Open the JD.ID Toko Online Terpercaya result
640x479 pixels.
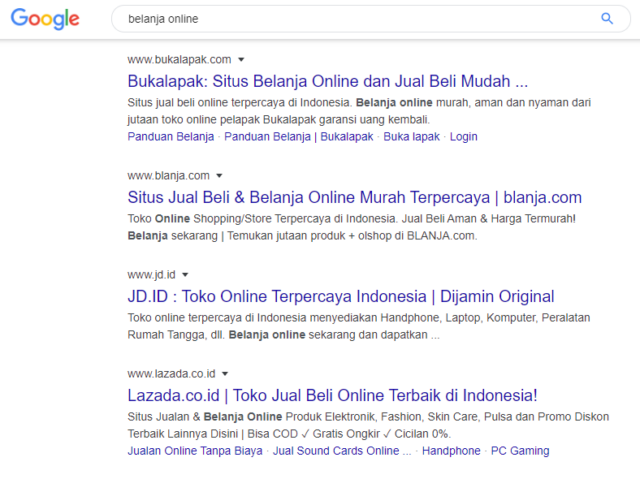(341, 297)
